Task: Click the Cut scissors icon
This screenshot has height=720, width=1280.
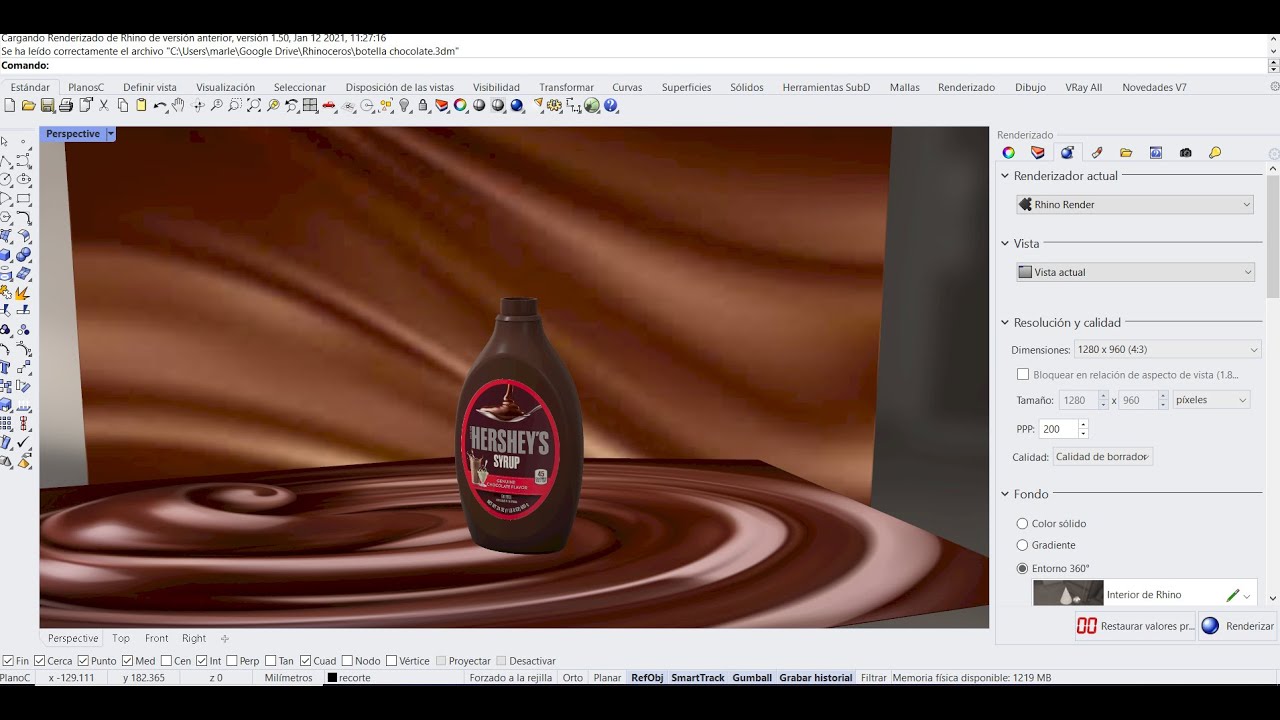Action: pos(103,105)
